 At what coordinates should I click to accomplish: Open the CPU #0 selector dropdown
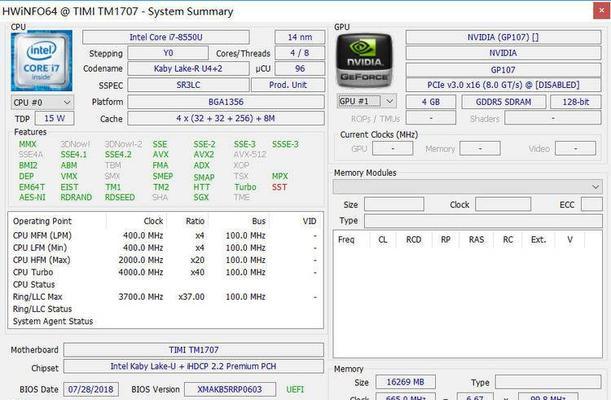click(42, 102)
